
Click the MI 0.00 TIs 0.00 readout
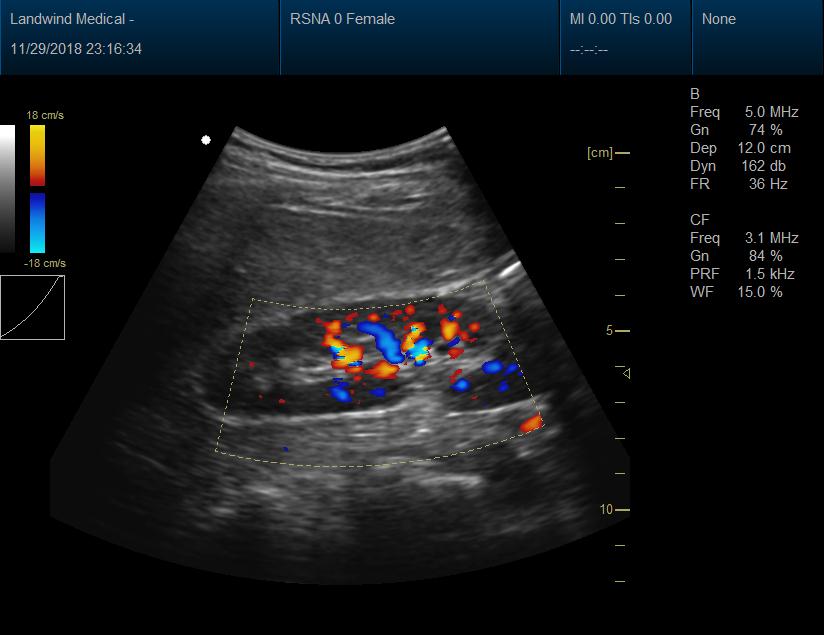pyautogui.click(x=621, y=19)
